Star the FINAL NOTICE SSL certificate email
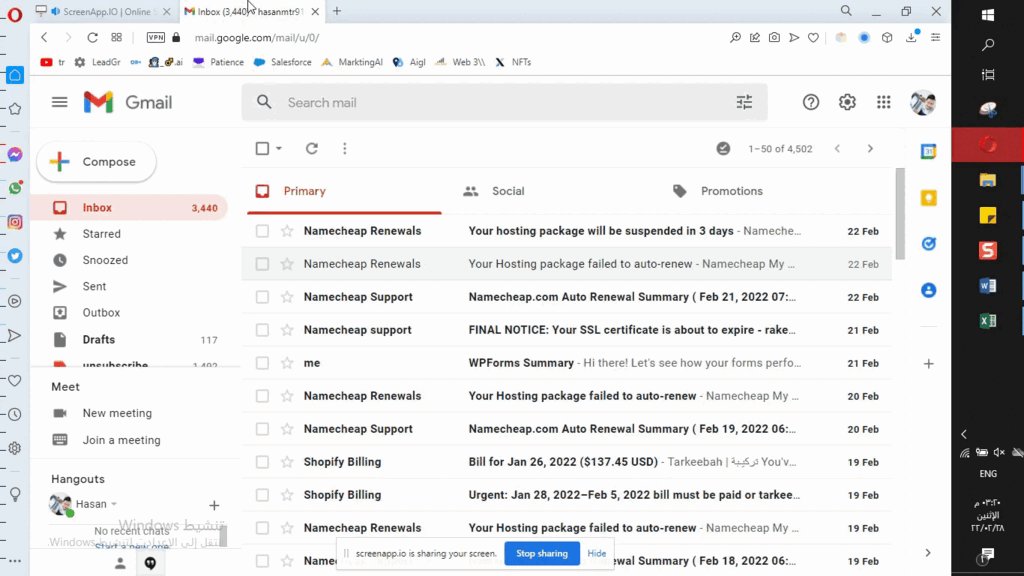The width and height of the screenshot is (1024, 576). (x=287, y=330)
